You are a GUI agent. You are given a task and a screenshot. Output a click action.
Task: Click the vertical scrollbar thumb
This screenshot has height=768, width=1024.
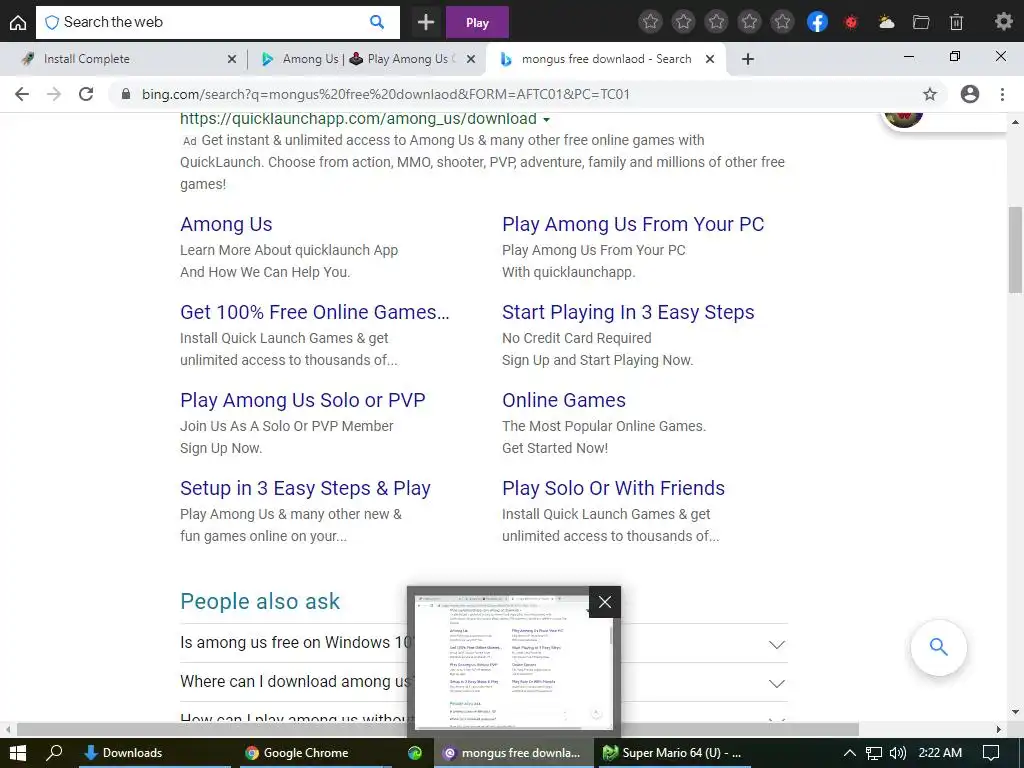pyautogui.click(x=1015, y=250)
